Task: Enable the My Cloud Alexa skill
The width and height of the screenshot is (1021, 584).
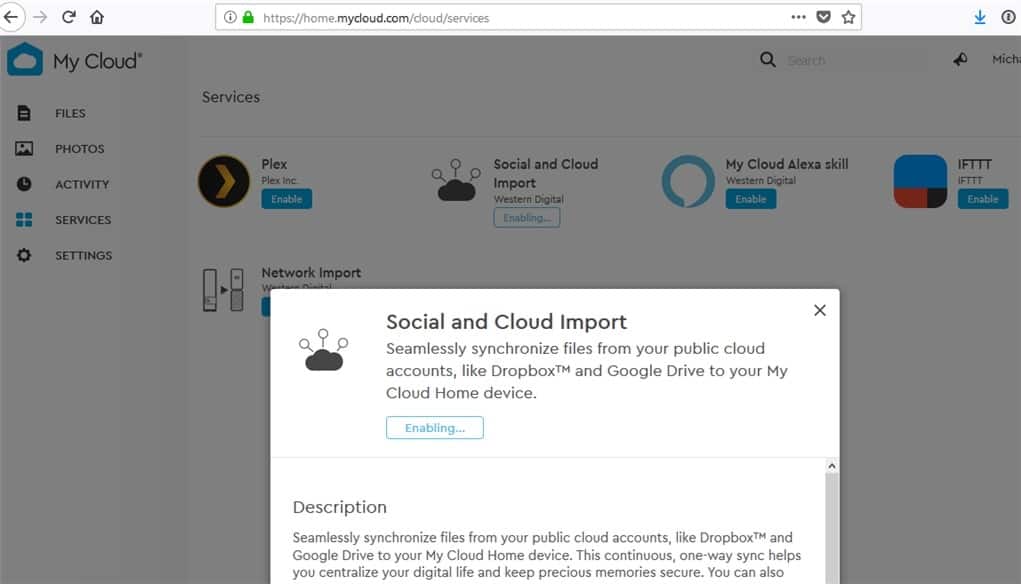Action: [751, 199]
